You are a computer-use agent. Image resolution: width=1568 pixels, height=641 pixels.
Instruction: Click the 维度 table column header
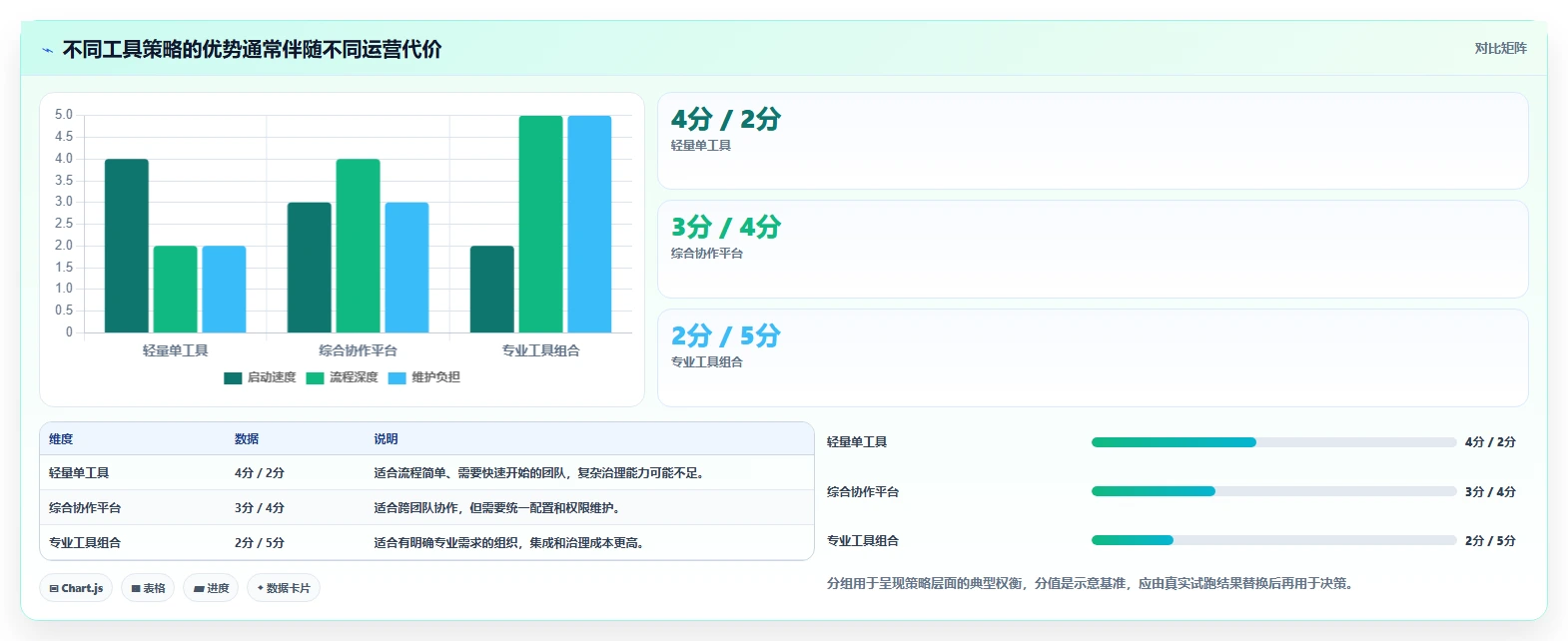click(x=61, y=439)
